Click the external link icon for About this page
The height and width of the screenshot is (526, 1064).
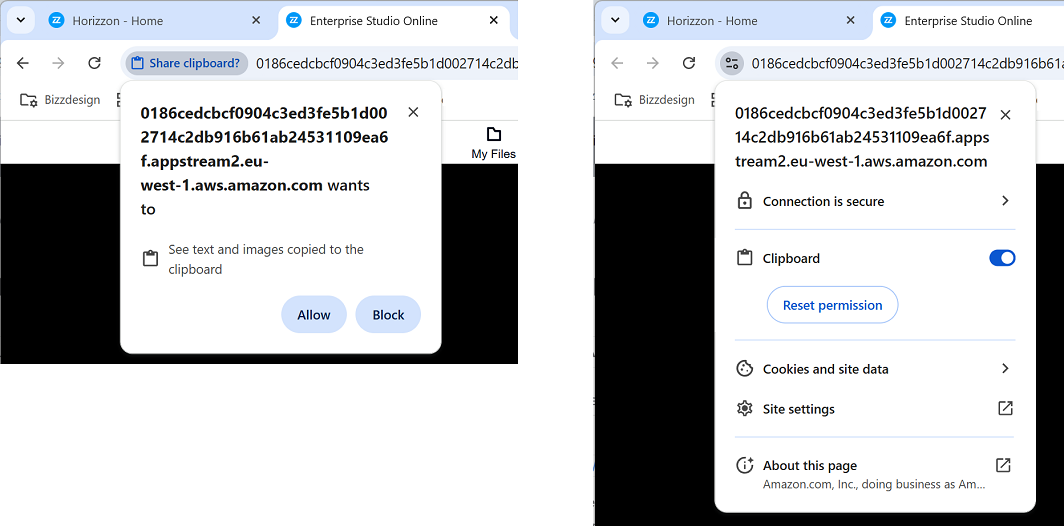click(1003, 465)
